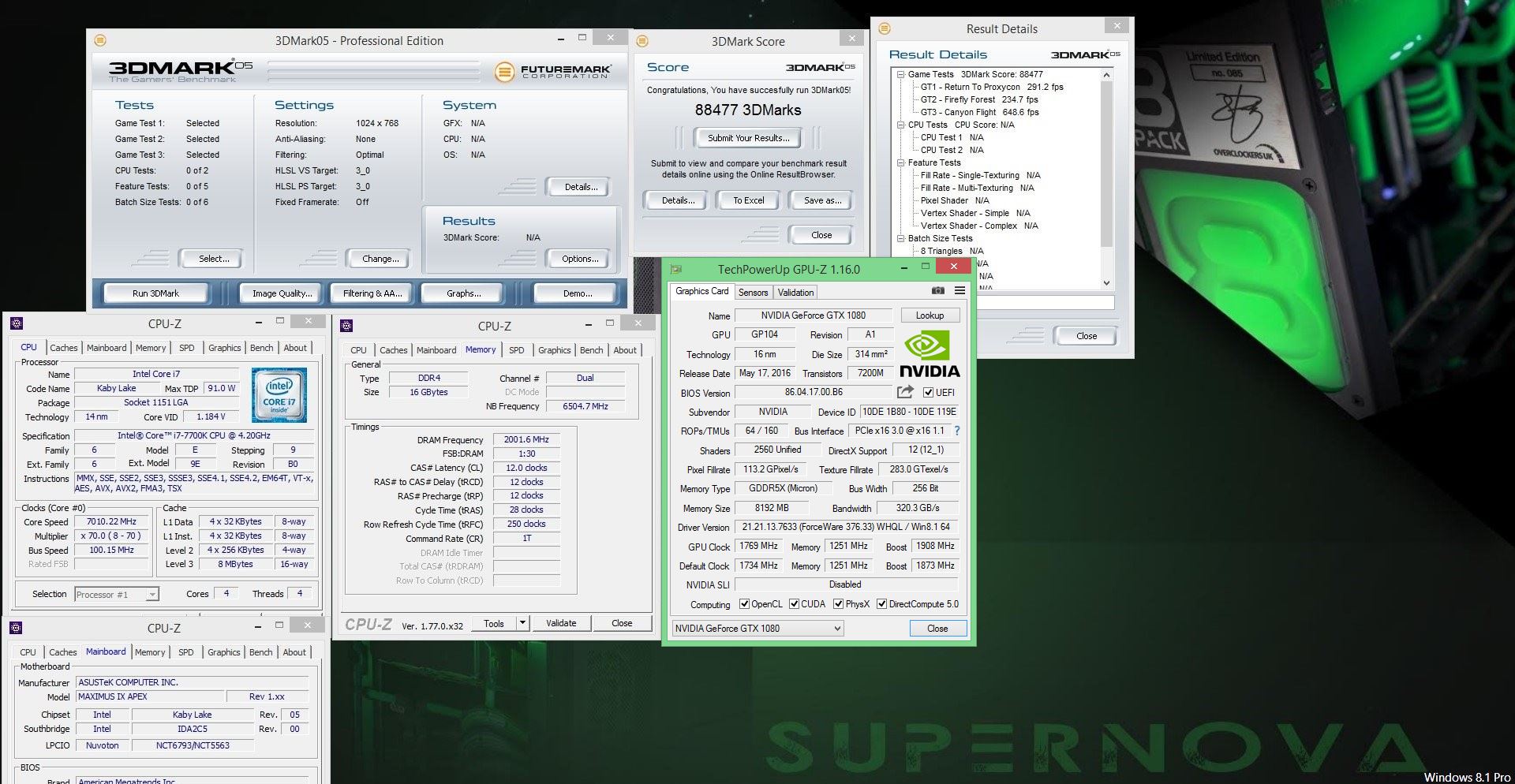Select the GT1 - Return To Proxycon row

[x=991, y=87]
